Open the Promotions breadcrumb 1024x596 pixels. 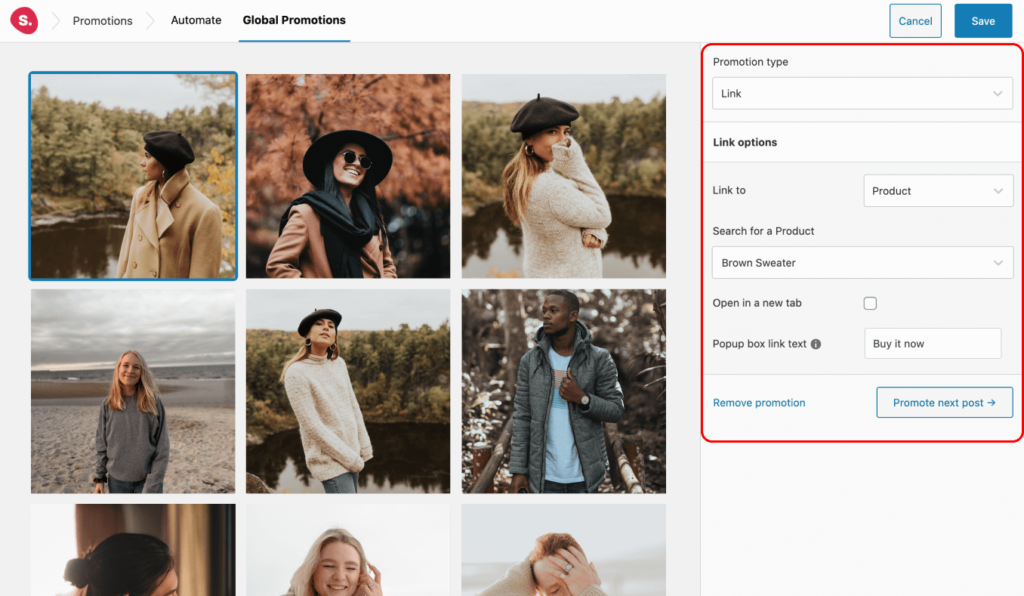click(103, 21)
